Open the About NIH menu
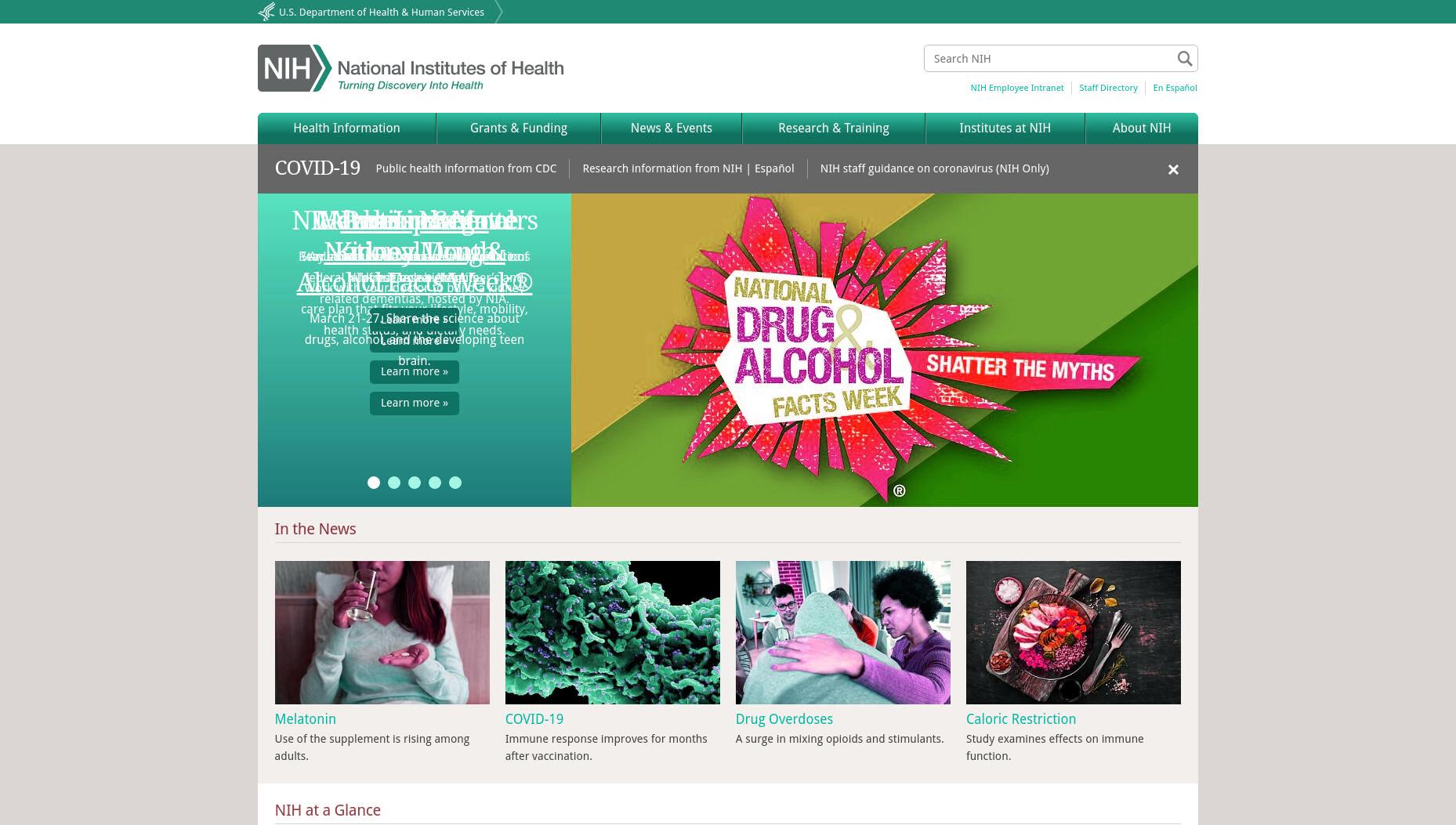The width and height of the screenshot is (1456, 825). tap(1142, 128)
